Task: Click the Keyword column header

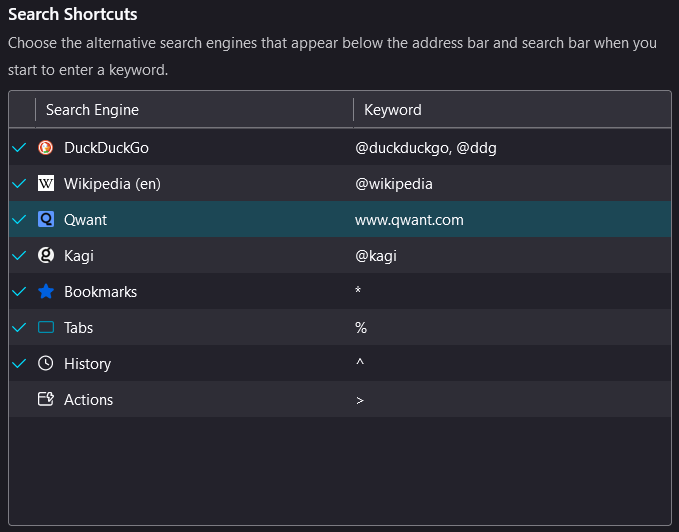Action: (512, 110)
